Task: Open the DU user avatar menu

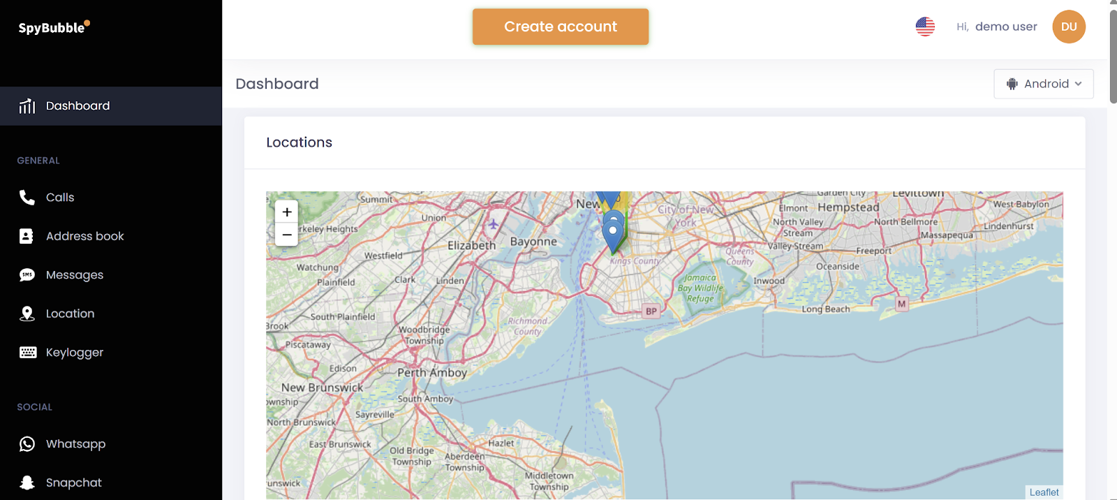Action: click(x=1069, y=27)
